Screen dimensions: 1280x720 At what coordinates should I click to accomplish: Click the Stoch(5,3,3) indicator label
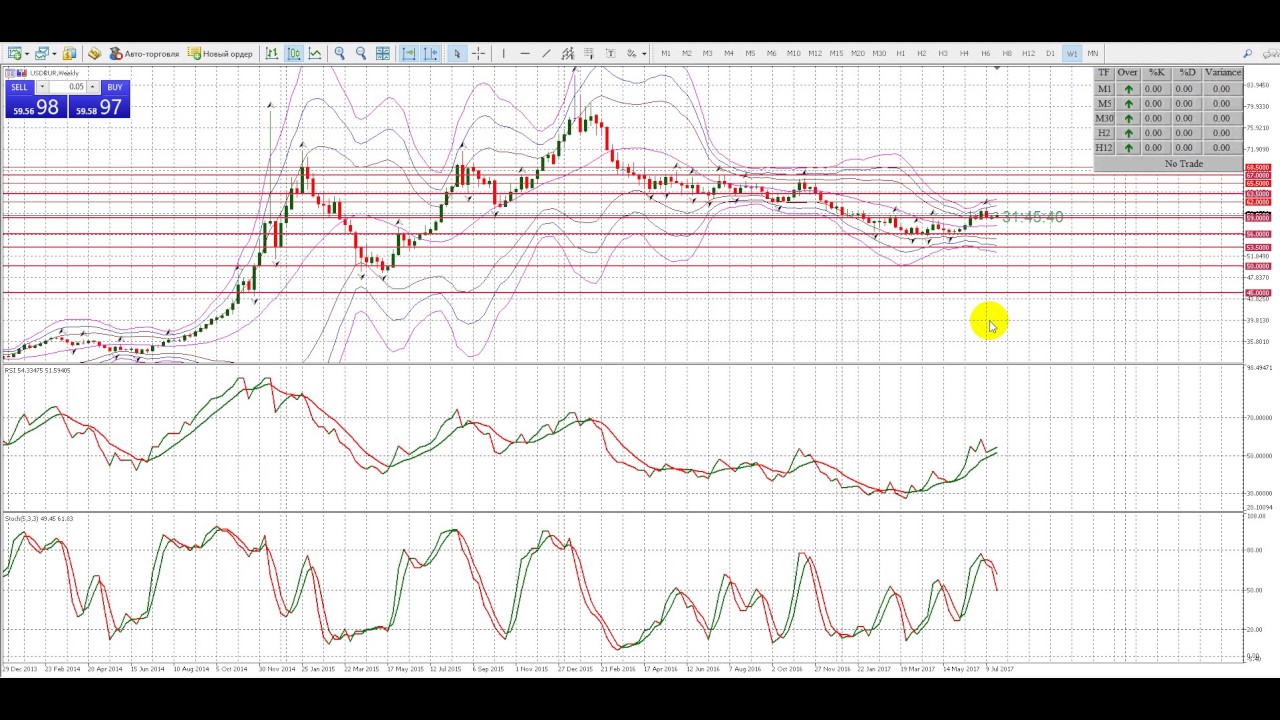[x=39, y=518]
